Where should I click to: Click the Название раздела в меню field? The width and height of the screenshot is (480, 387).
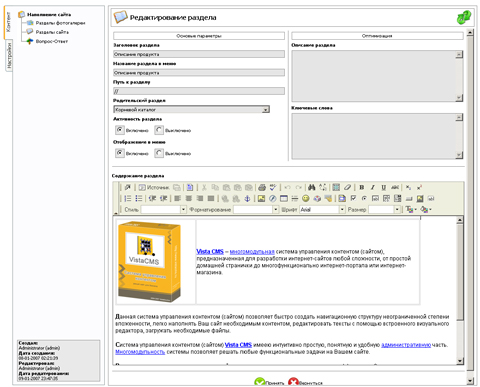pyautogui.click(x=199, y=73)
